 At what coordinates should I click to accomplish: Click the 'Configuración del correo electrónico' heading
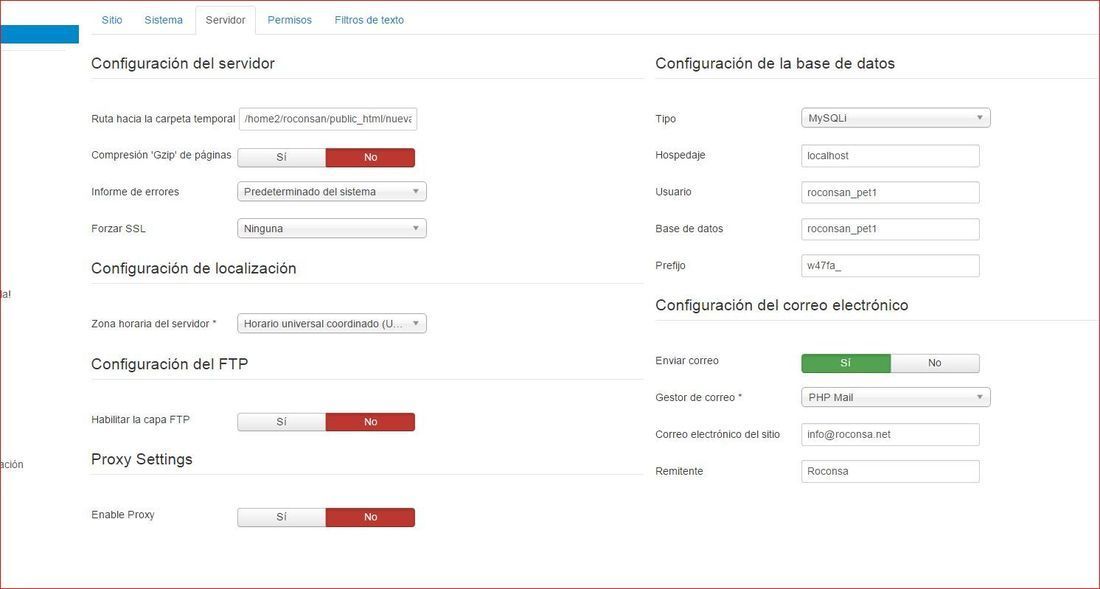coord(782,305)
